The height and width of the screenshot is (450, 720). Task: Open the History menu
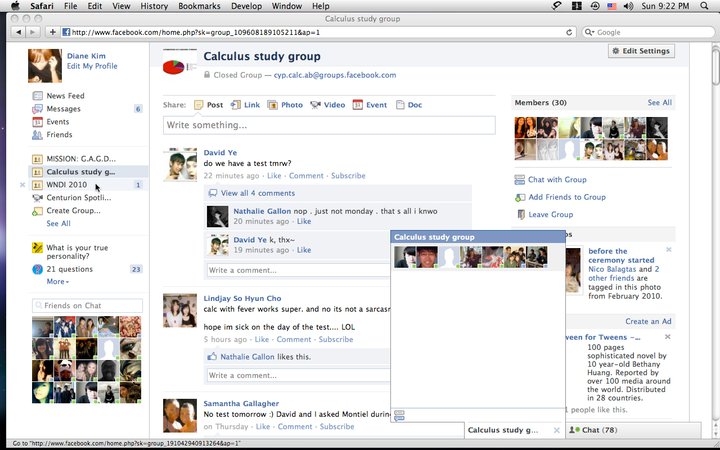click(154, 6)
